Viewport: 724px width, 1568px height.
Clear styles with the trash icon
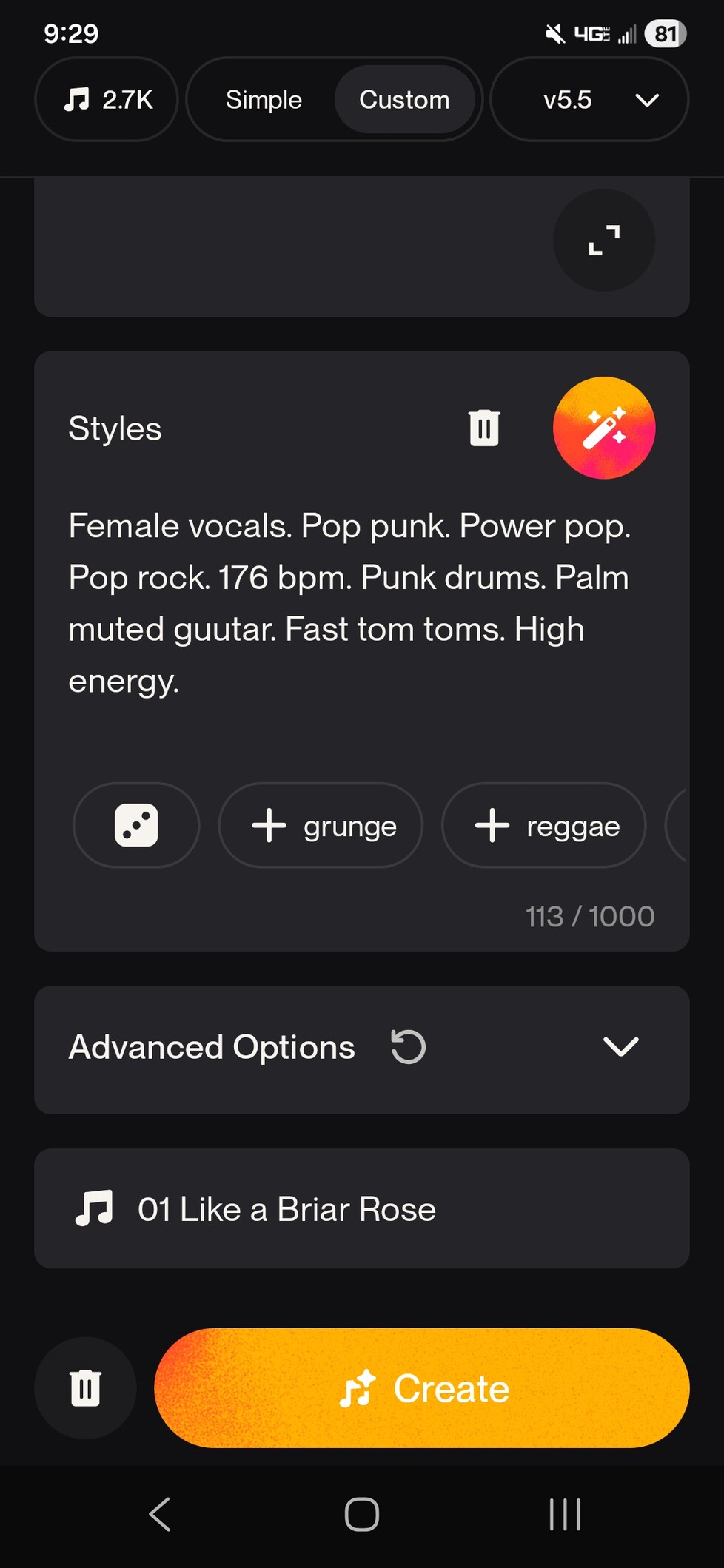click(484, 428)
